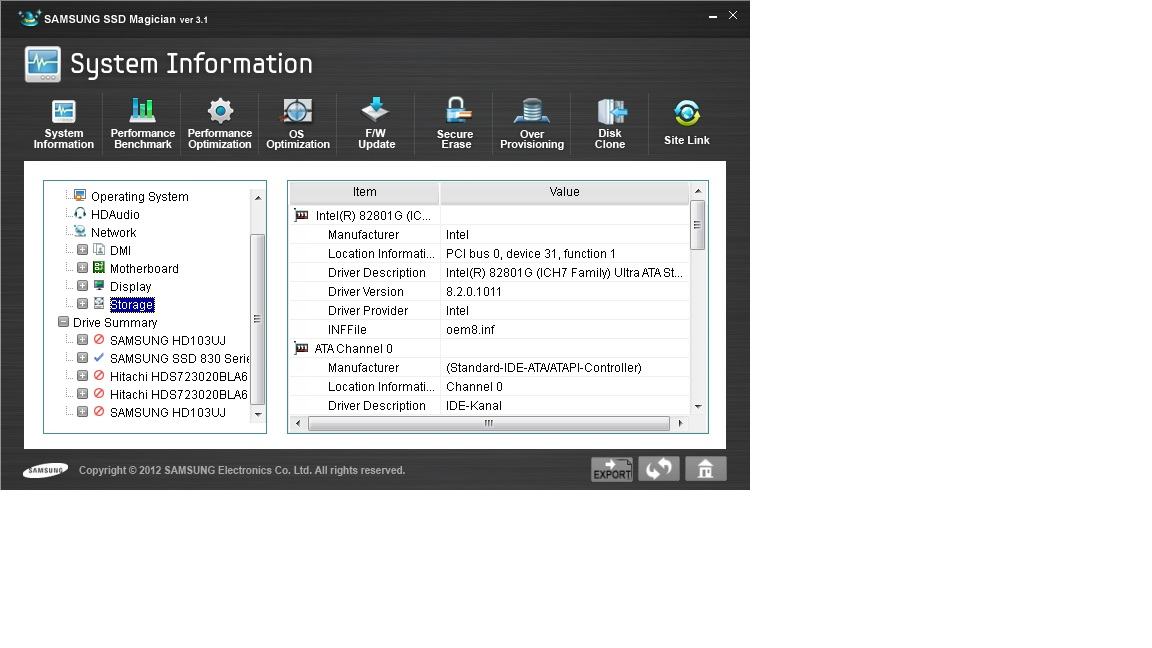Screen dimensions: 1152x648
Task: Expand the Display node
Action: (x=82, y=286)
